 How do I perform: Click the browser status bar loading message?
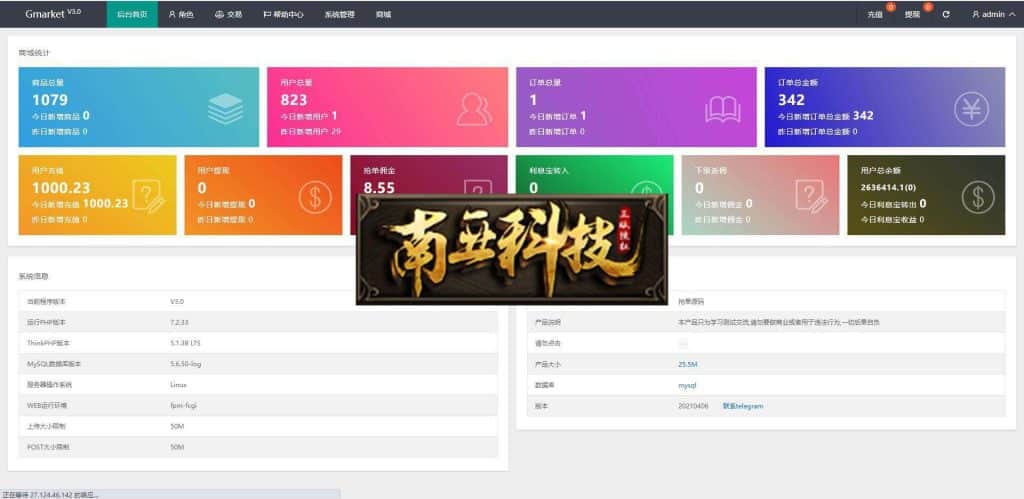click(x=50, y=494)
